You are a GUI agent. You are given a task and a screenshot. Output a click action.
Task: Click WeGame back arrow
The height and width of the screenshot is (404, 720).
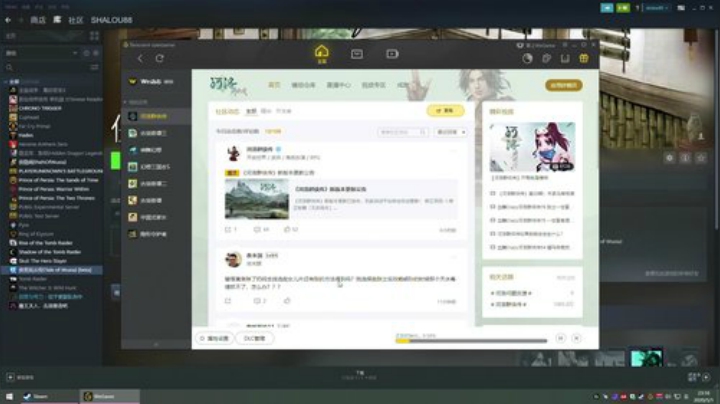[x=140, y=58]
